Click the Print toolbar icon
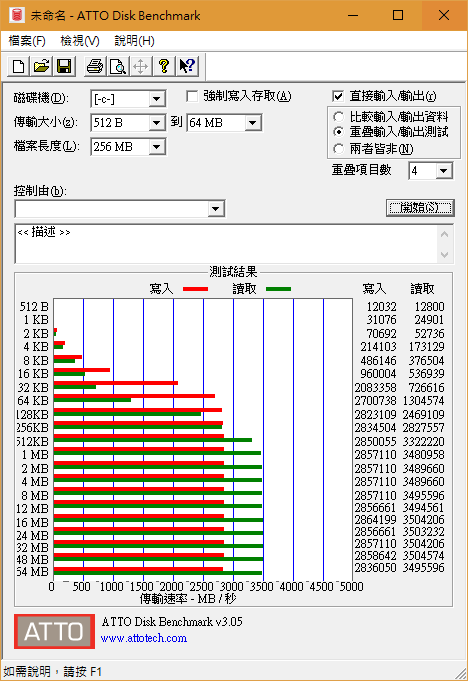 (95, 66)
